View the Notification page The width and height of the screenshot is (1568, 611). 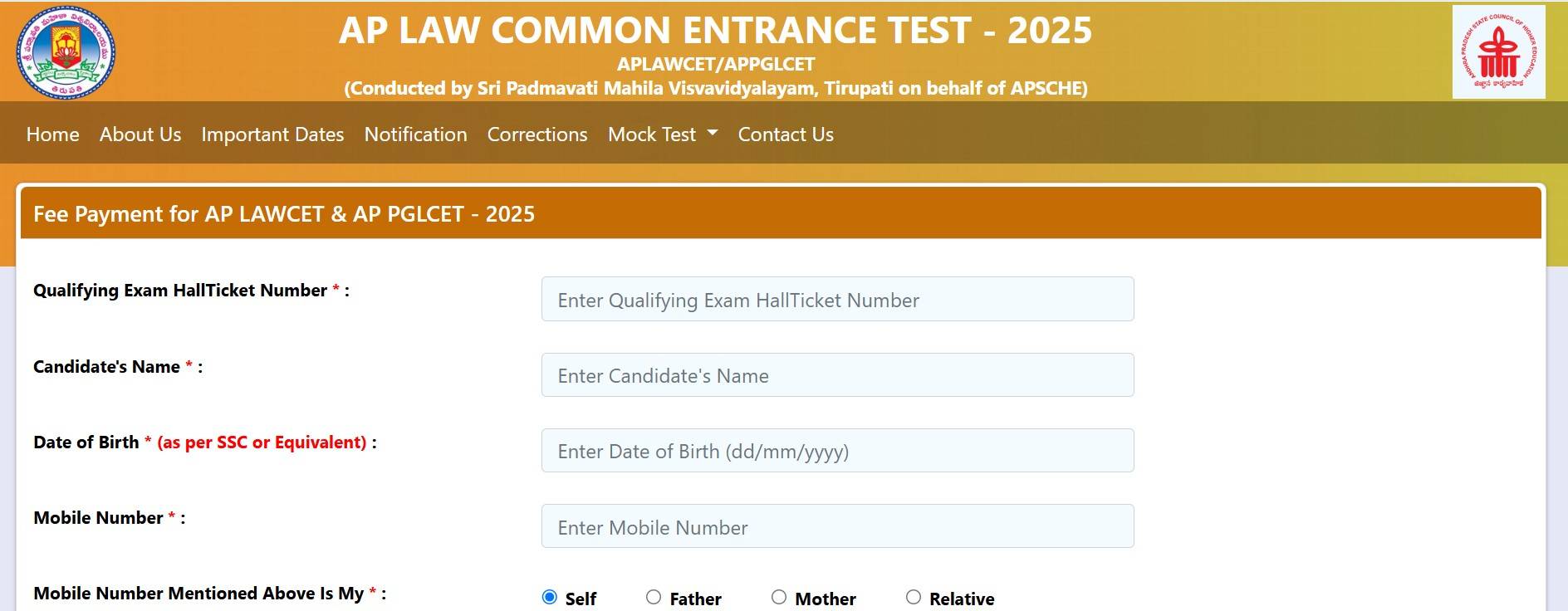click(415, 134)
